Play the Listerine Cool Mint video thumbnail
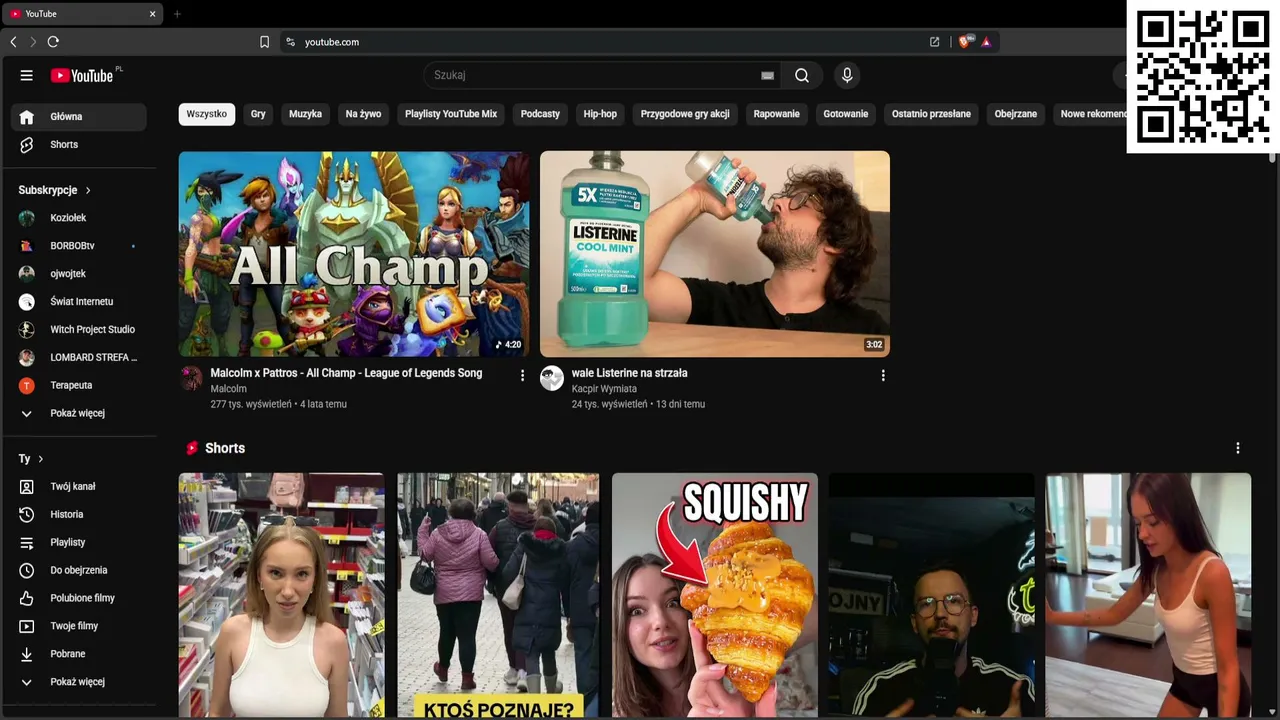 [715, 254]
